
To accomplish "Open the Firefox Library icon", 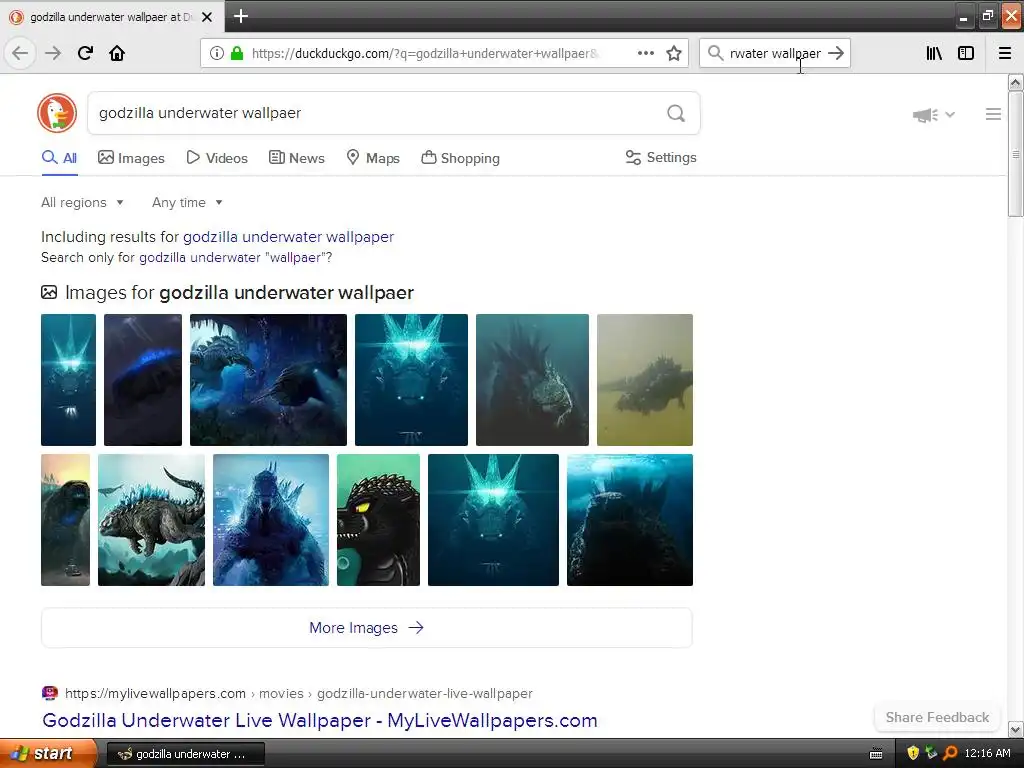I will tap(934, 53).
